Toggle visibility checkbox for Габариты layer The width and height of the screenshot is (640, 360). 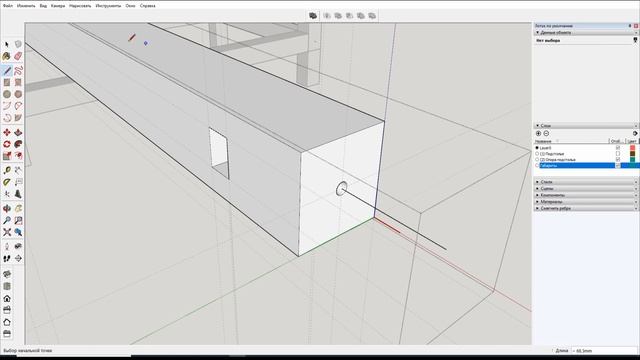(618, 166)
